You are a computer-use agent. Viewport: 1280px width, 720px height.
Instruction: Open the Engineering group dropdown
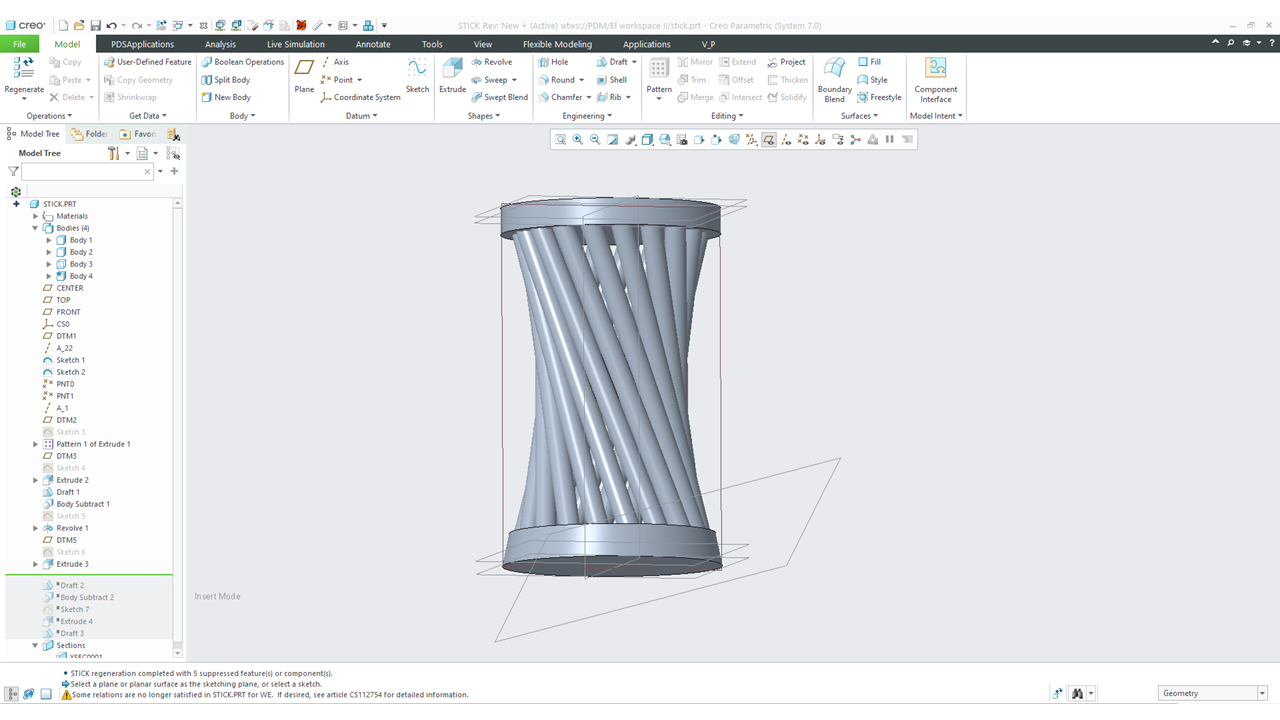click(x=587, y=116)
